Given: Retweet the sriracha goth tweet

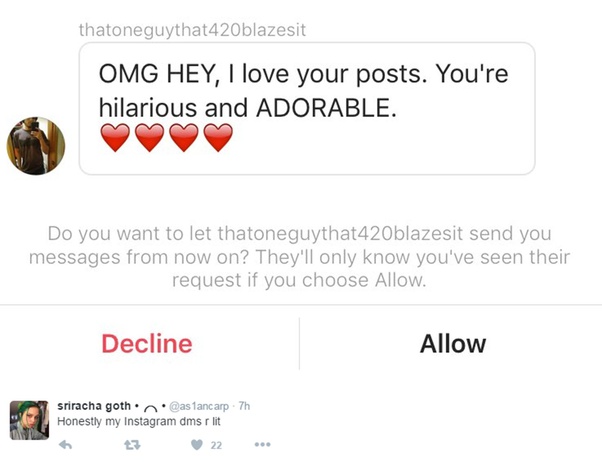Looking at the screenshot, I should [x=132, y=445].
